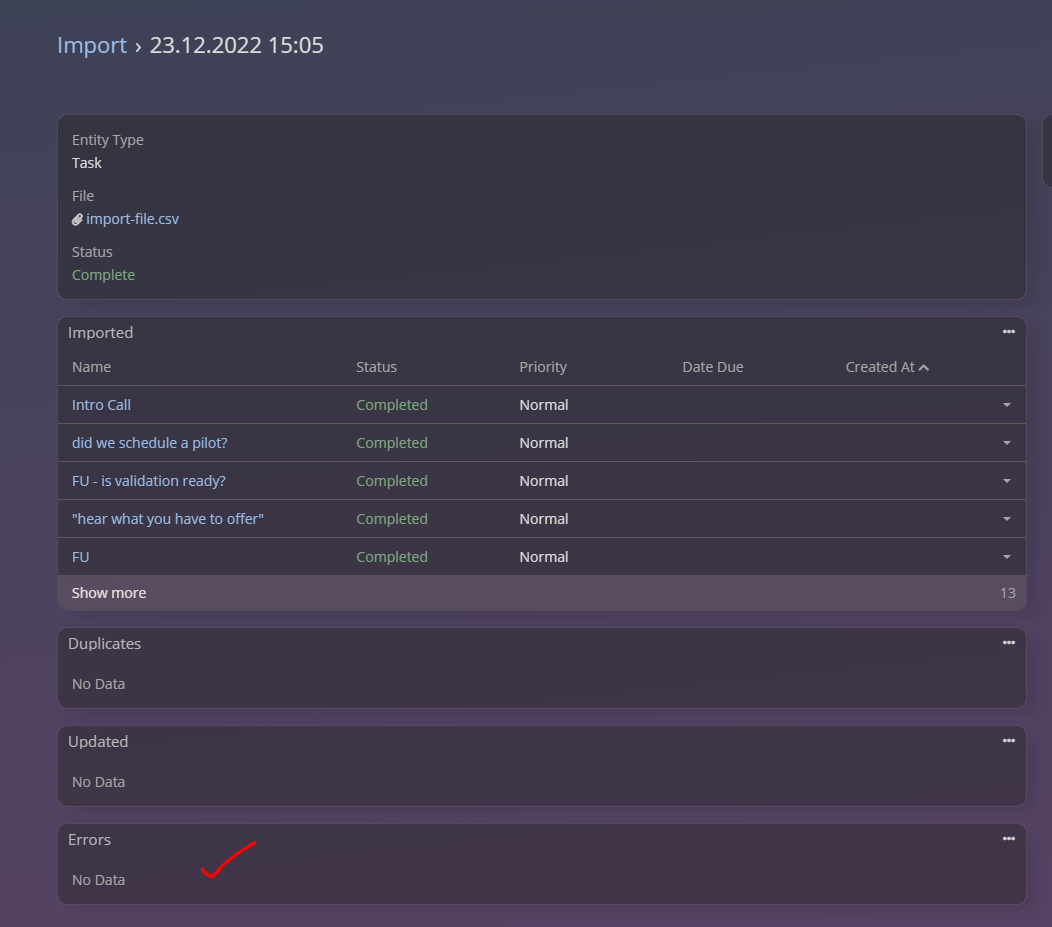Open the FU task link
The width and height of the screenshot is (1052, 927).
(81, 557)
